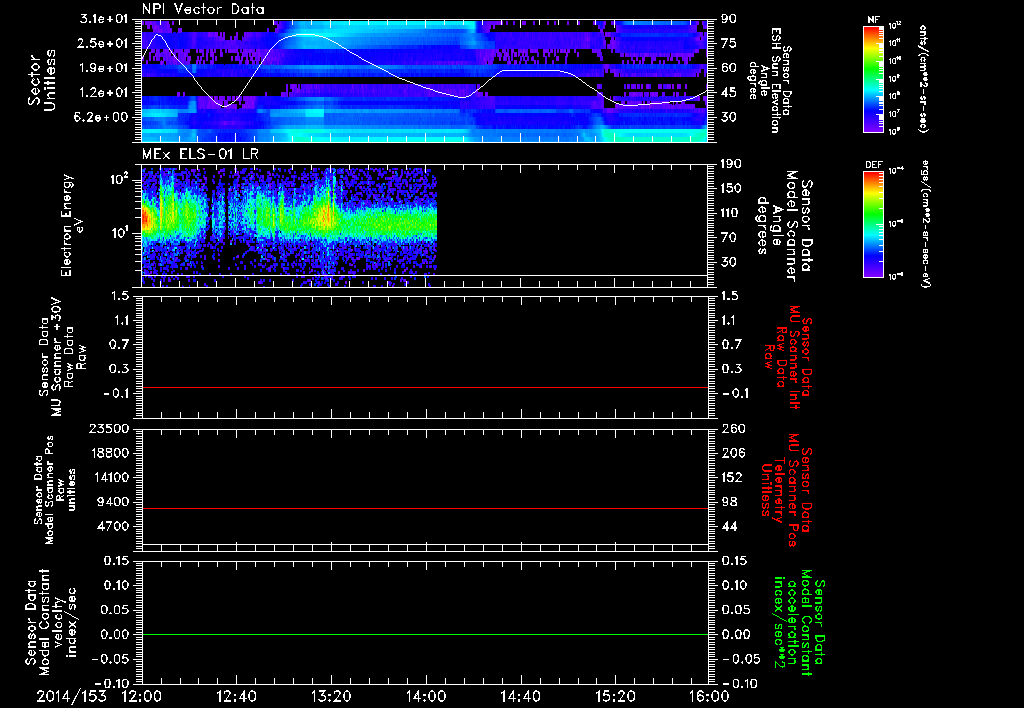Click the "4700" scanner position tick value

[x=113, y=526]
